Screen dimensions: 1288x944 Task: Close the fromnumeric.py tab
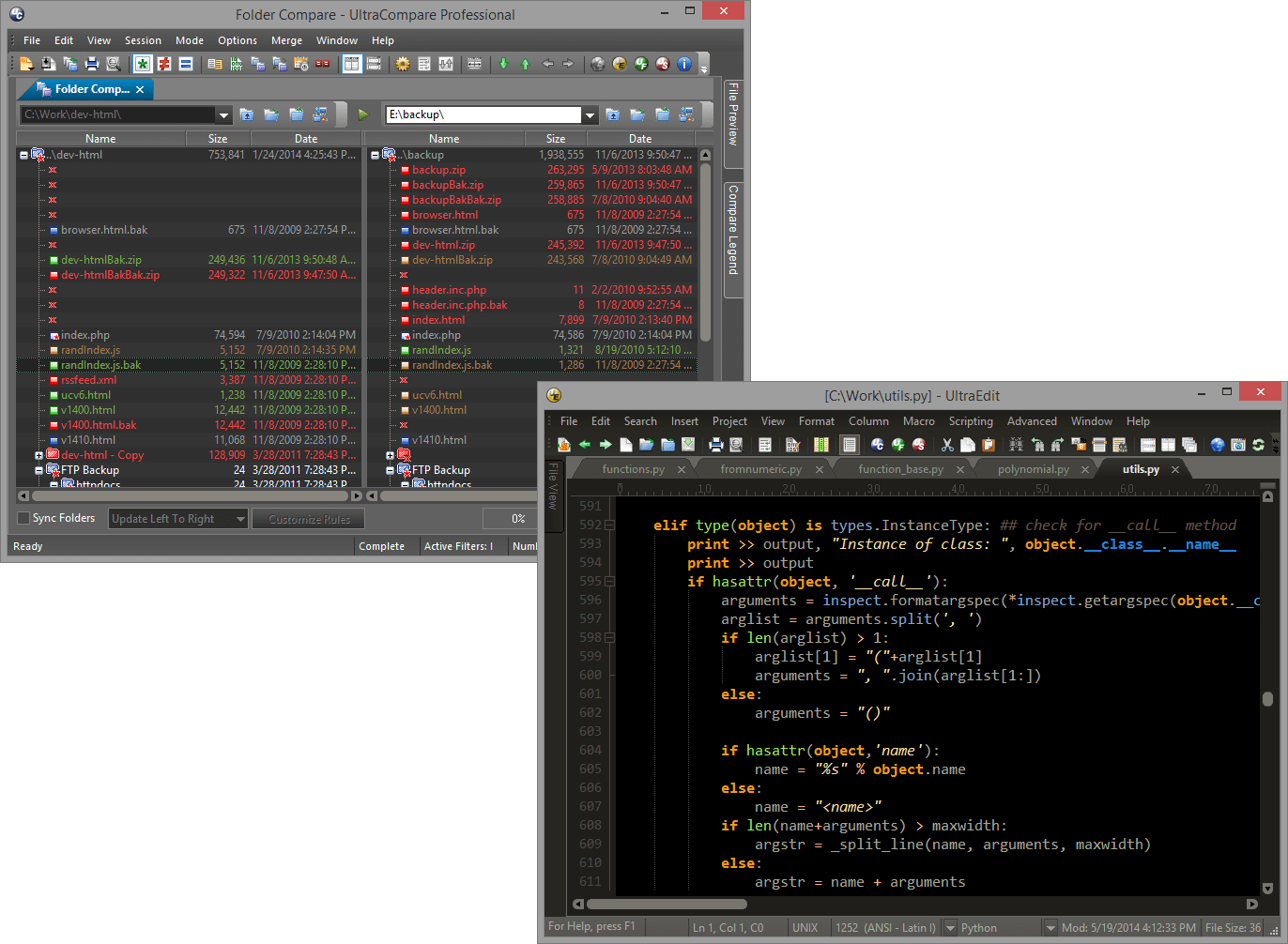coord(819,469)
